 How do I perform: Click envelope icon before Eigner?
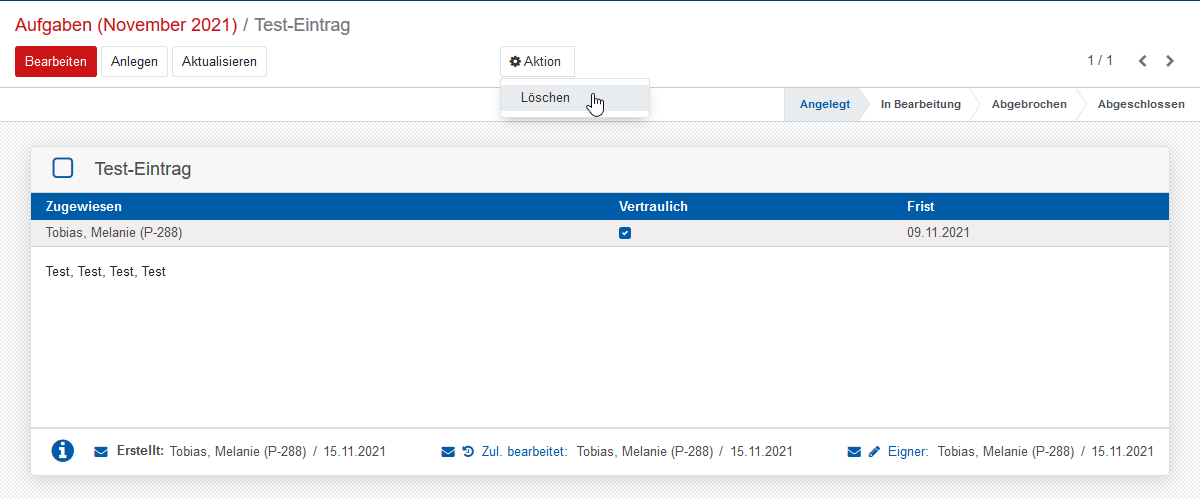854,452
